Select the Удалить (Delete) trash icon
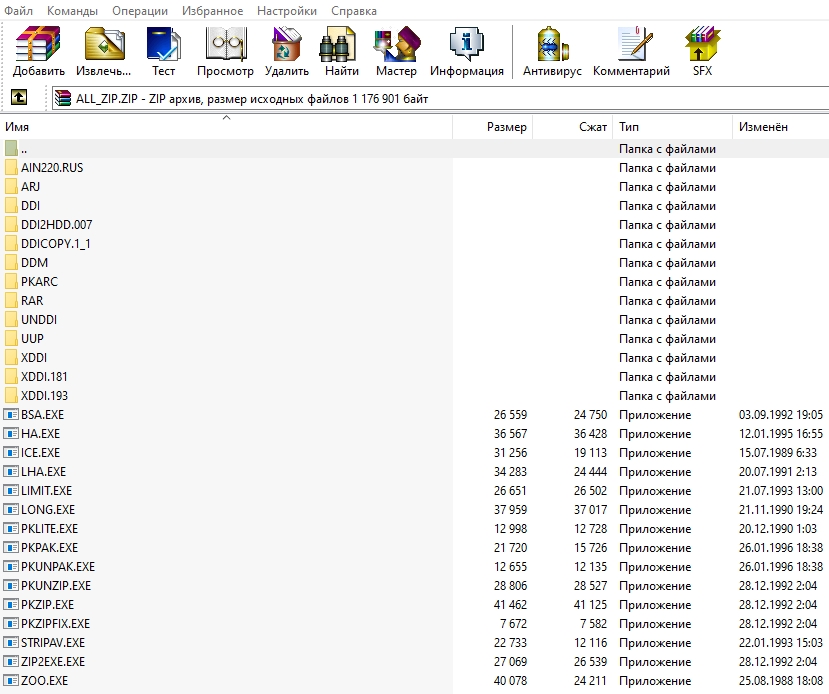 pyautogui.click(x=287, y=51)
